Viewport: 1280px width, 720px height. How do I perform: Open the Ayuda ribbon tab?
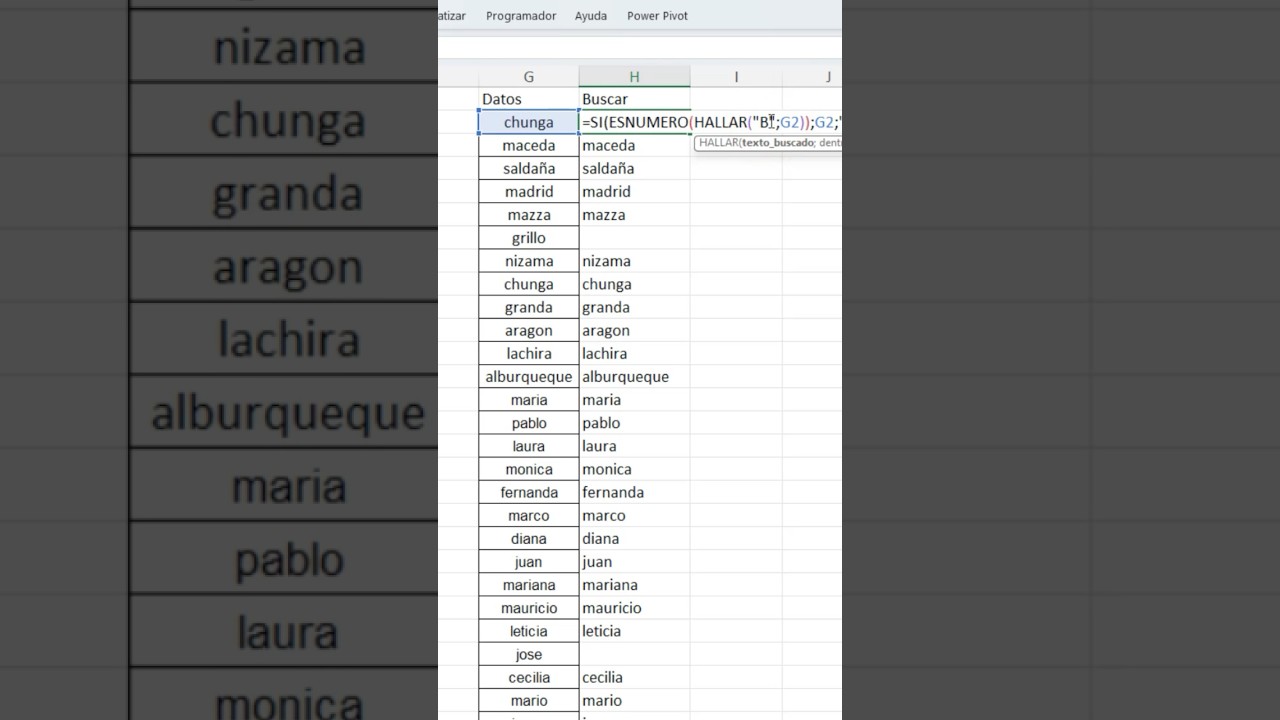(x=591, y=16)
